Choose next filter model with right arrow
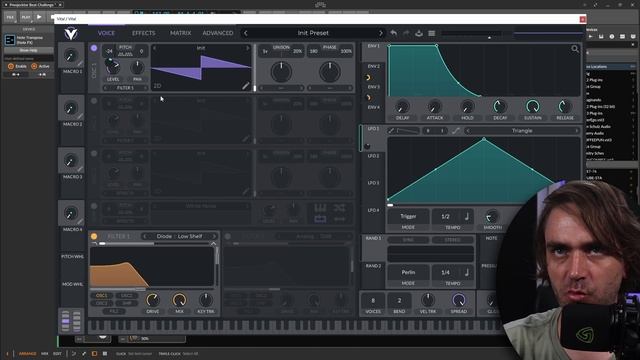This screenshot has height=360, width=640. (214, 236)
